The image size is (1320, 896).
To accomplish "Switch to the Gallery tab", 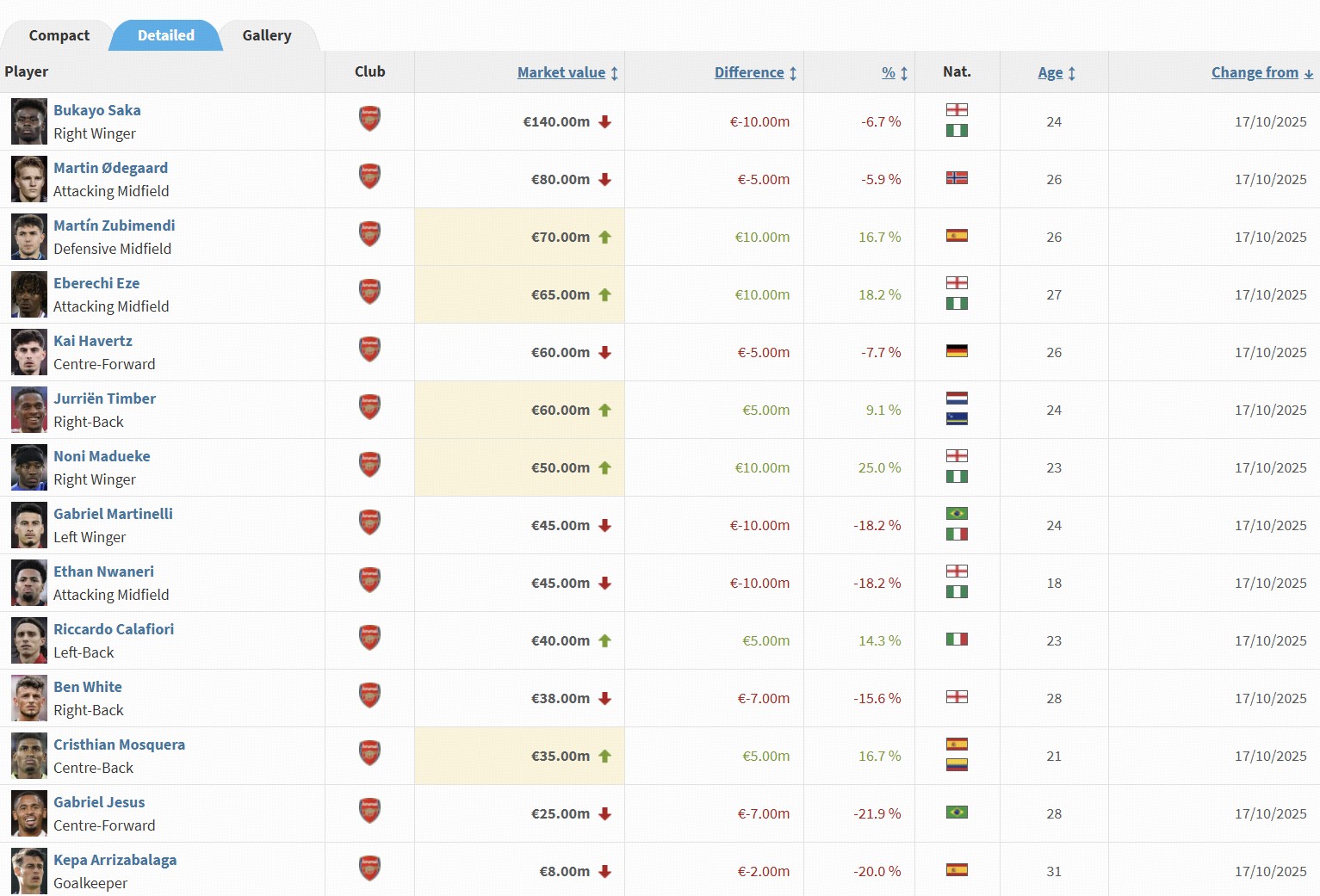I will tap(266, 35).
